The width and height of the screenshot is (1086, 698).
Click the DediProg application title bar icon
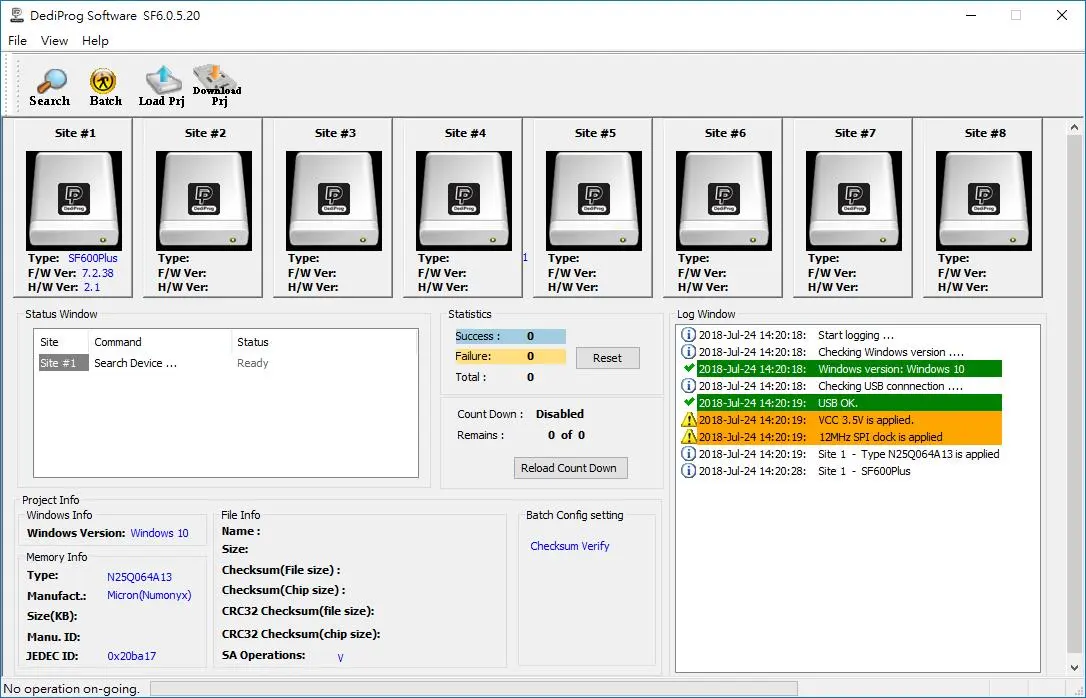(x=16, y=15)
